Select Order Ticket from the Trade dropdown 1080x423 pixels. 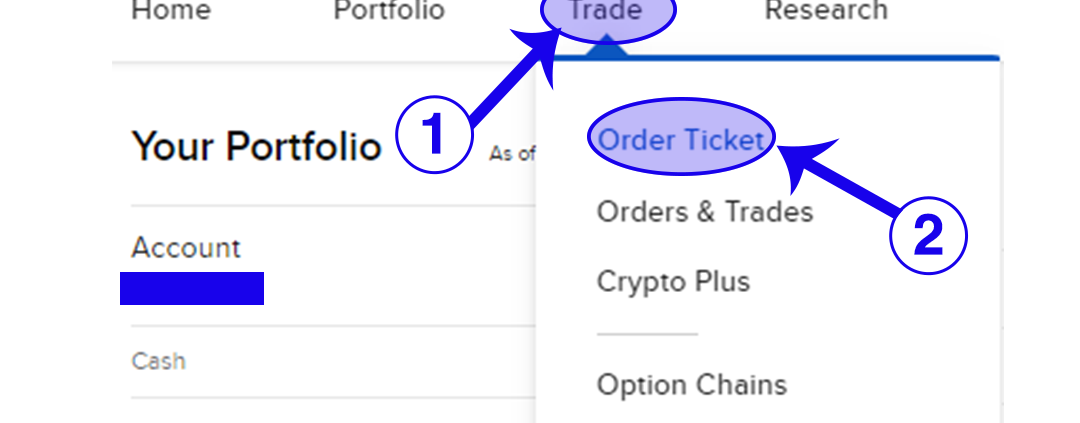(681, 141)
